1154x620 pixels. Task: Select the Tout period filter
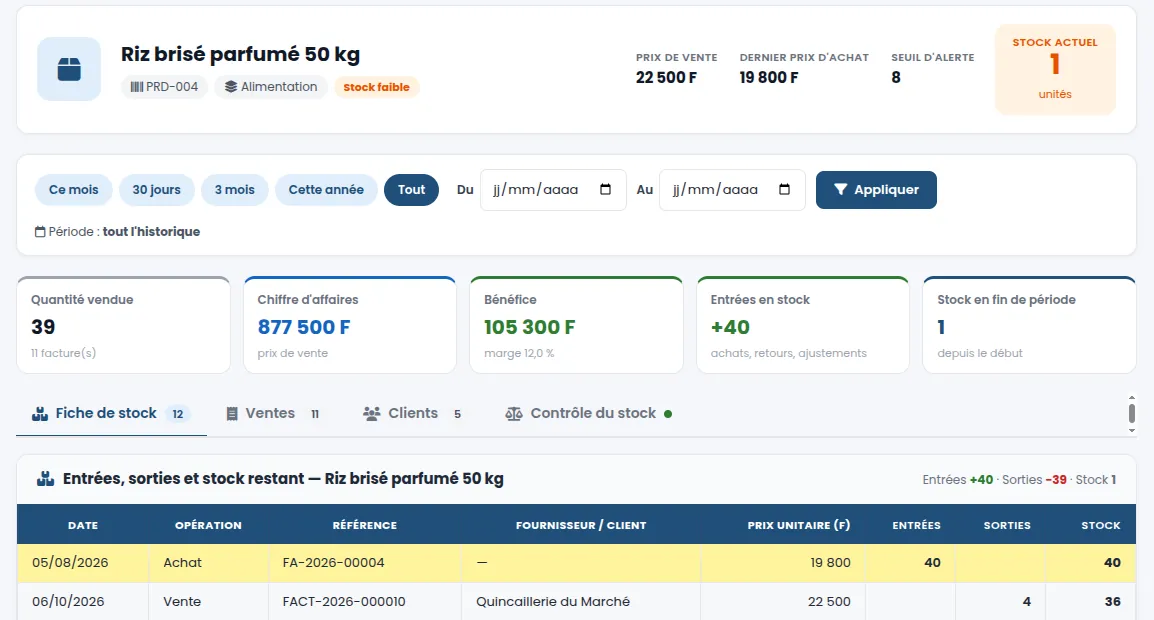point(411,190)
